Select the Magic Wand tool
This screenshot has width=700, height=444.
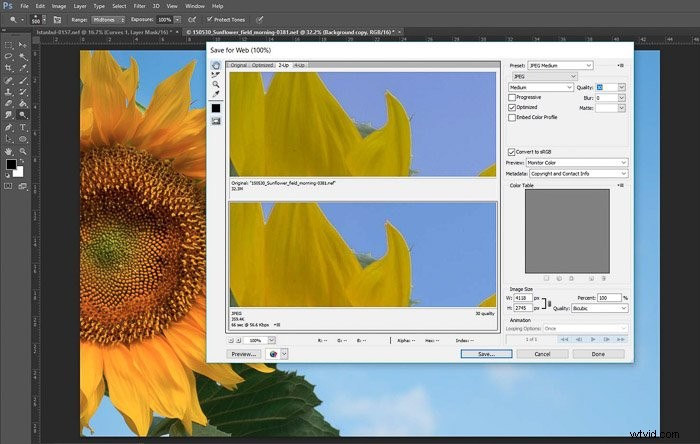click(x=22, y=56)
